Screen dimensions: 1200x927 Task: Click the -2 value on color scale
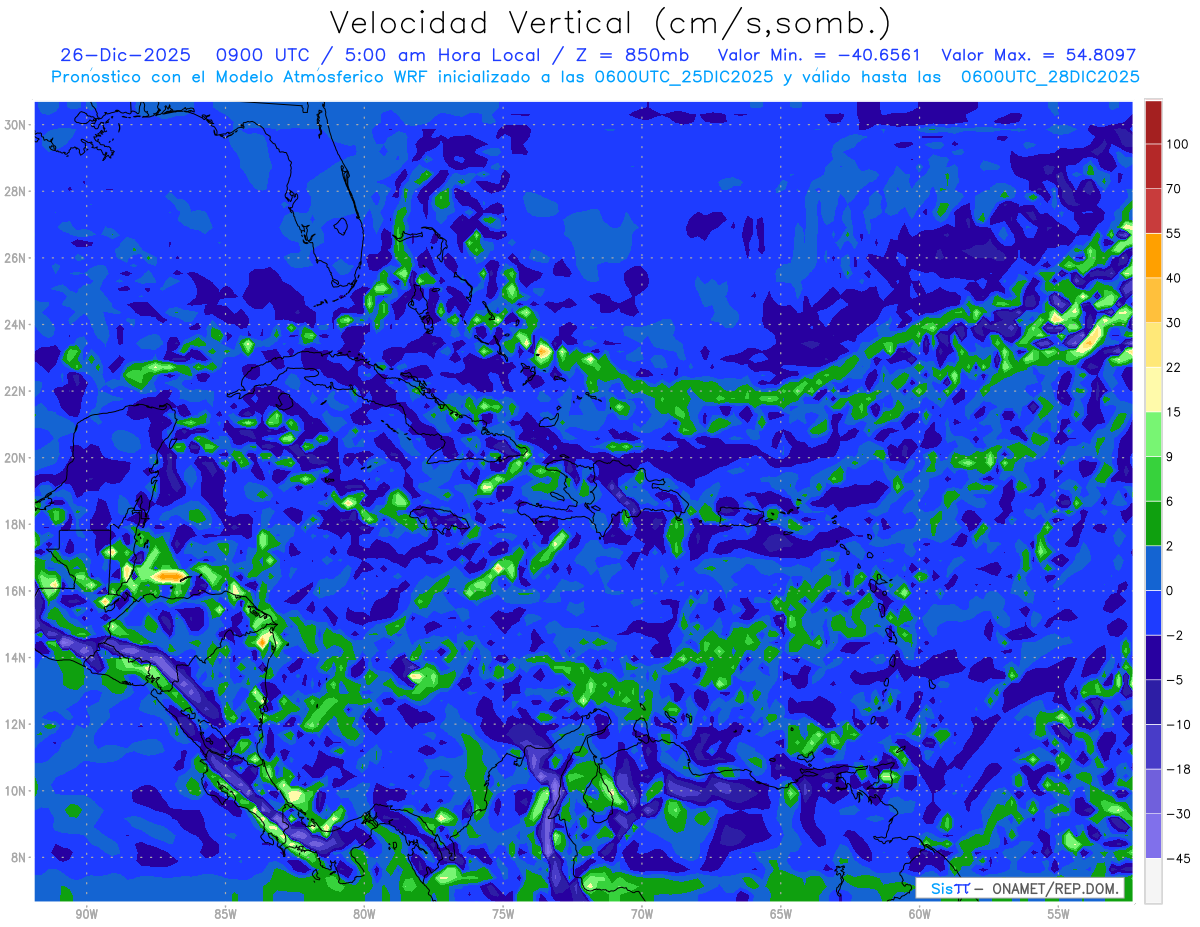pyautogui.click(x=1174, y=636)
